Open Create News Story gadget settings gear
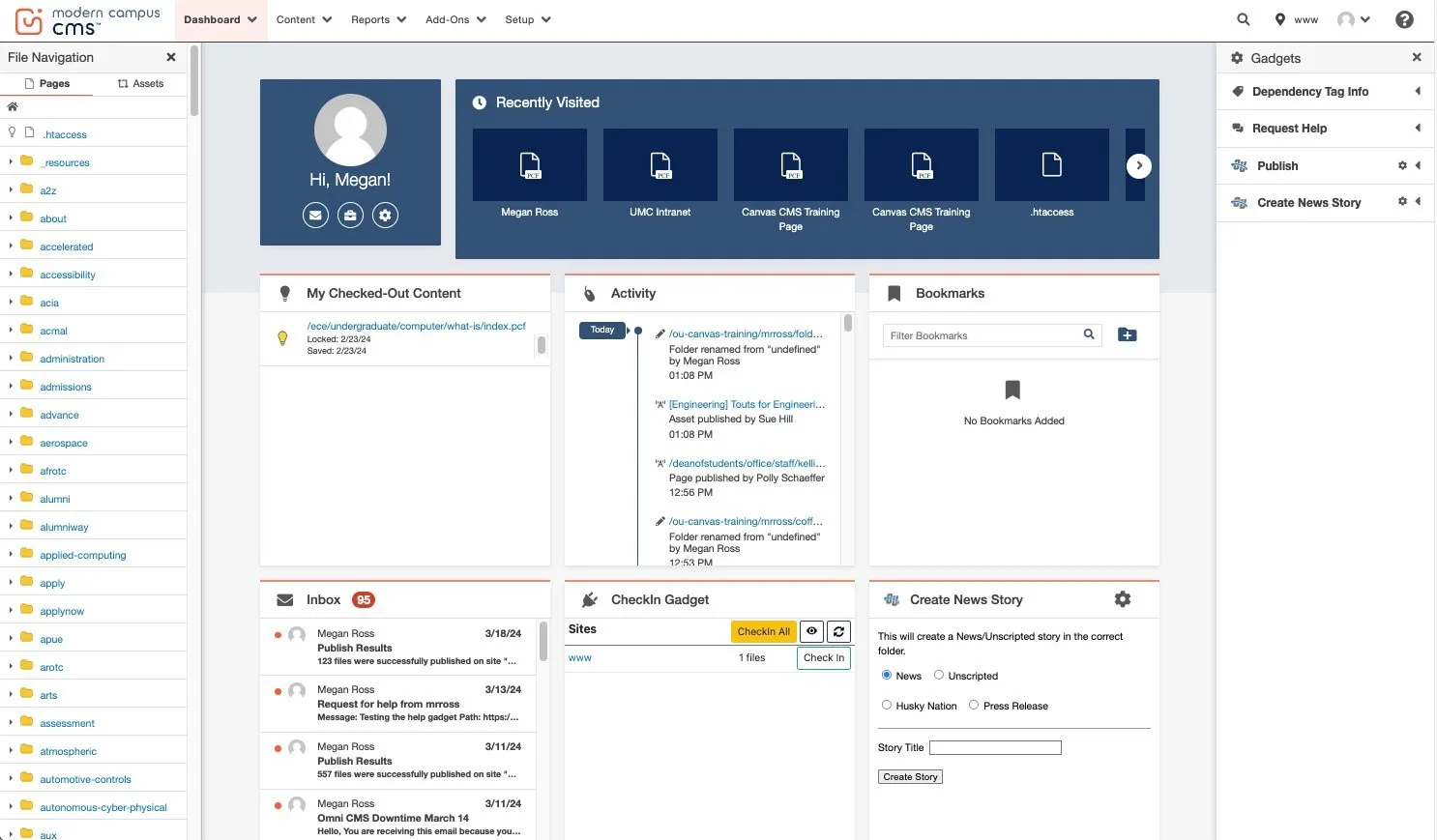1437x840 pixels. click(x=1123, y=599)
